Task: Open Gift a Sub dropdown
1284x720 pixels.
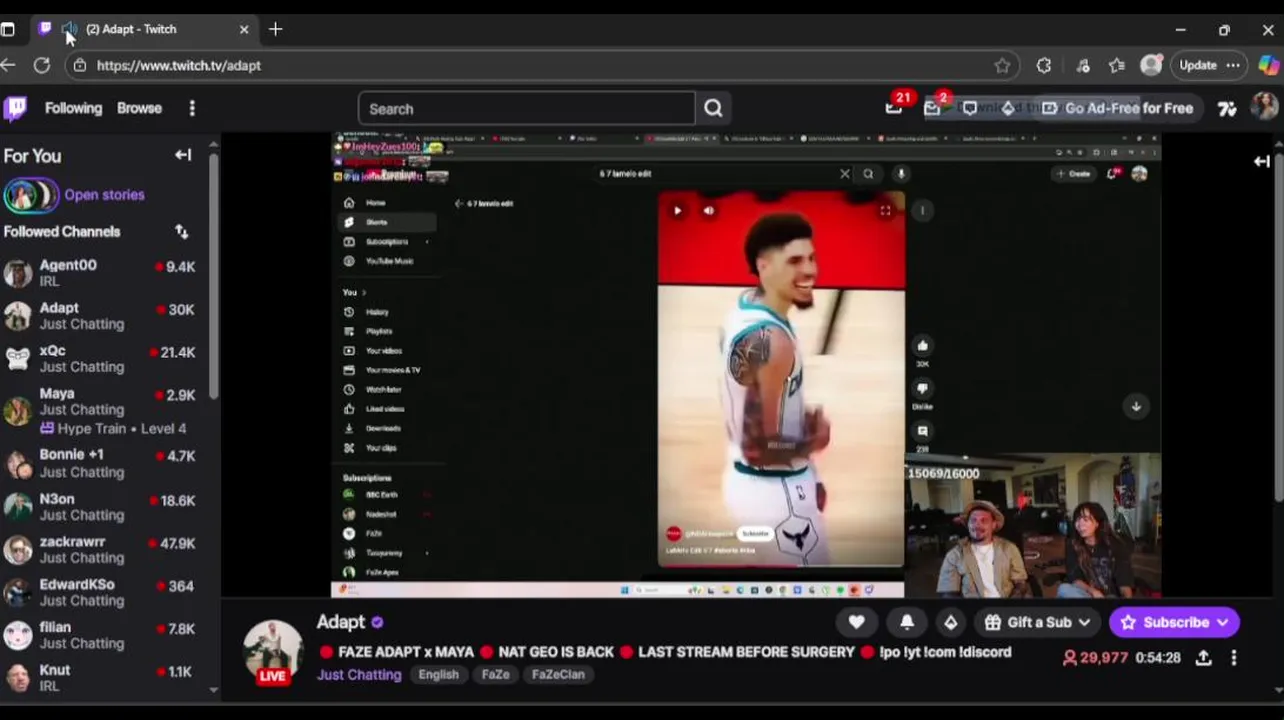Action: (1038, 622)
